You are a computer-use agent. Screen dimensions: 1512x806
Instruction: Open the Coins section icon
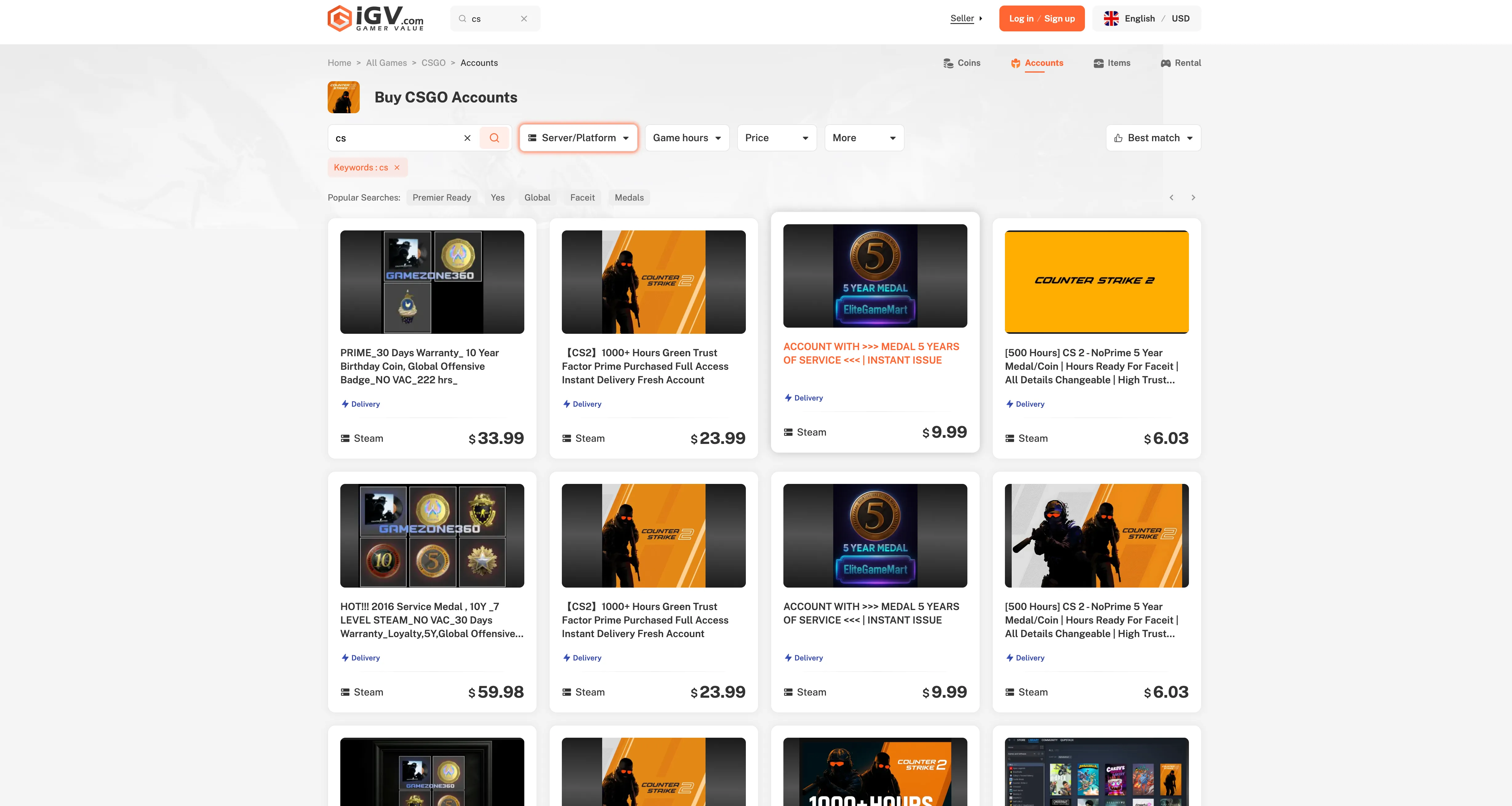(949, 63)
